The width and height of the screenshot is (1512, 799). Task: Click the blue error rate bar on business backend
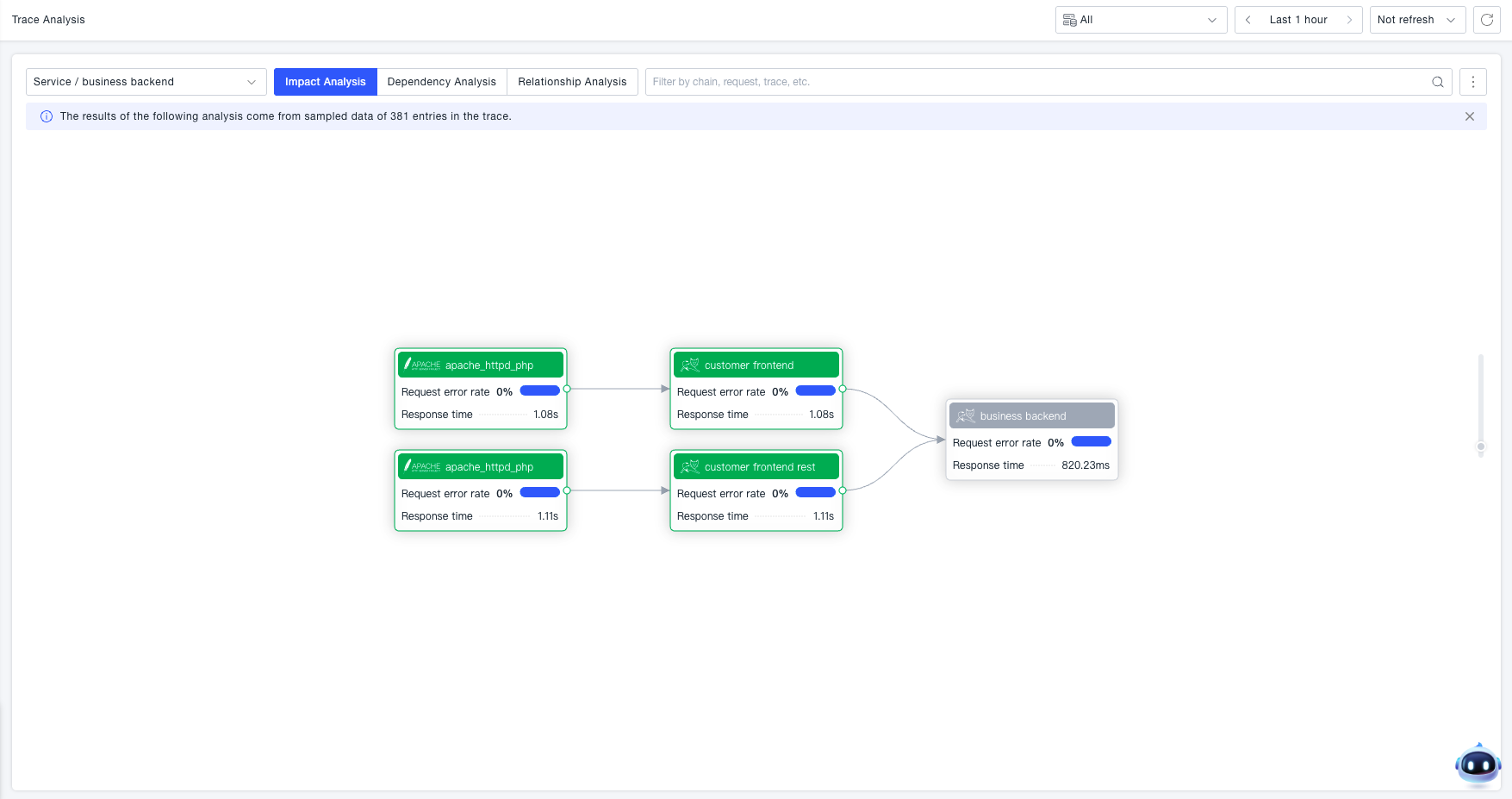point(1091,441)
